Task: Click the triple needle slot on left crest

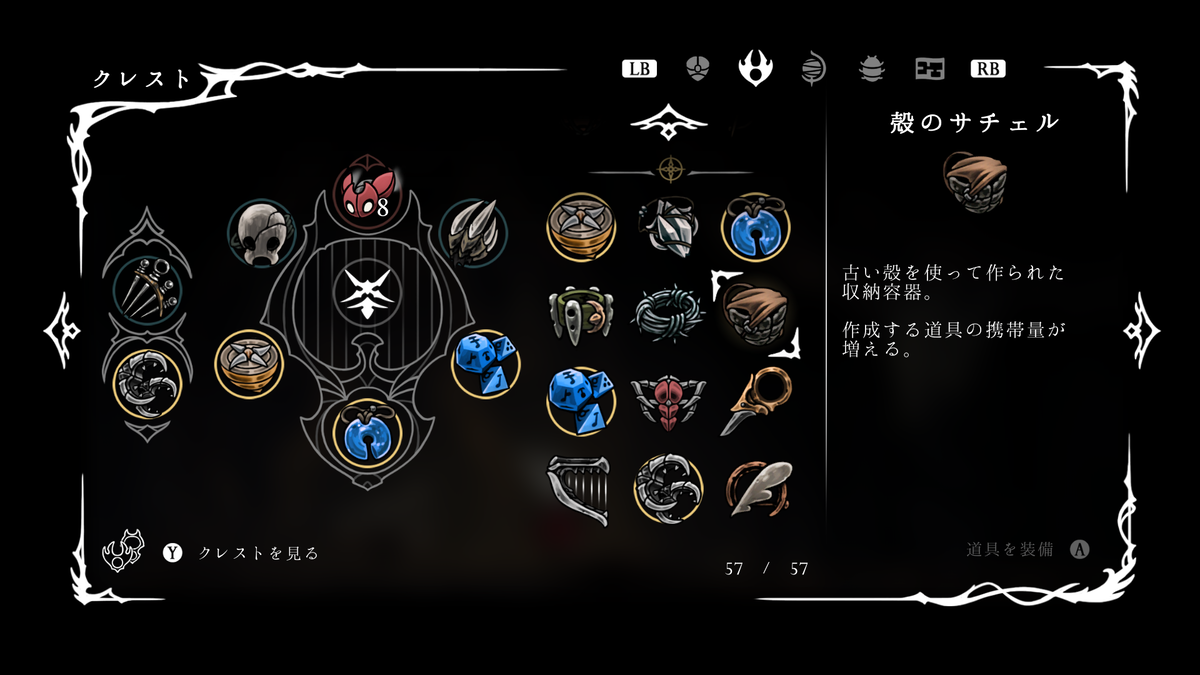Action: 146,288
